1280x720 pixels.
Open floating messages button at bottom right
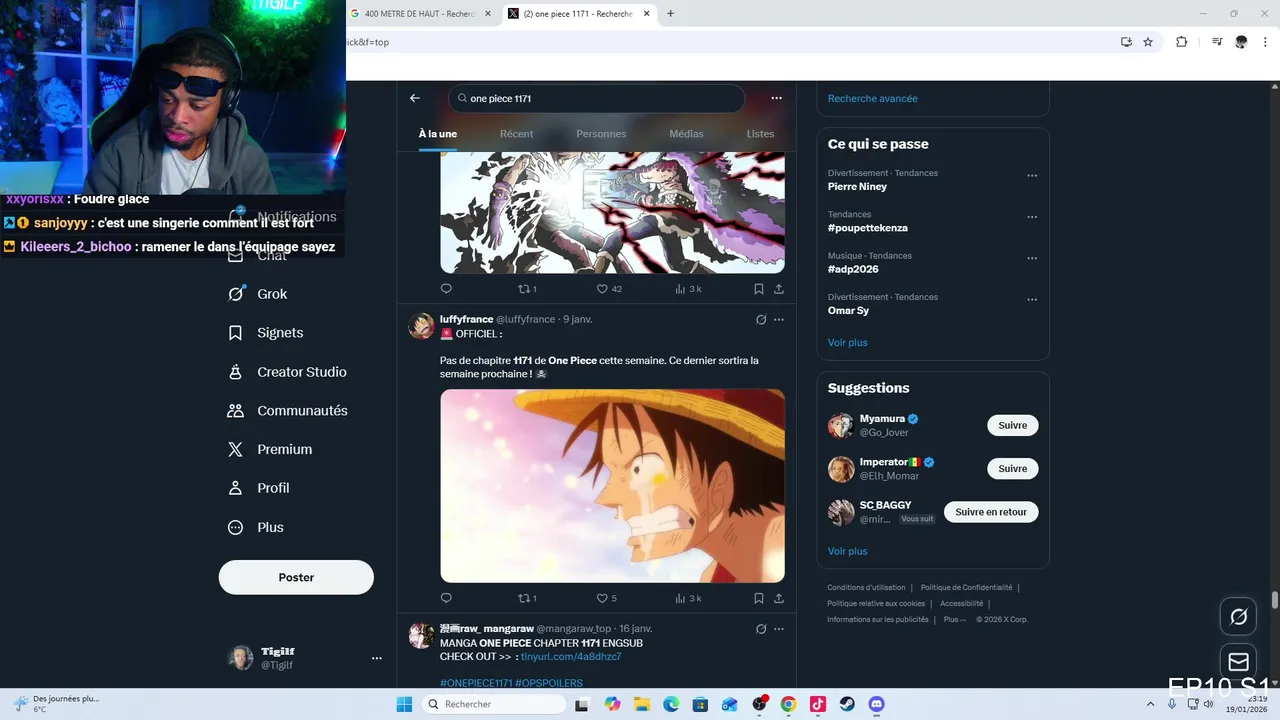pyautogui.click(x=1238, y=662)
